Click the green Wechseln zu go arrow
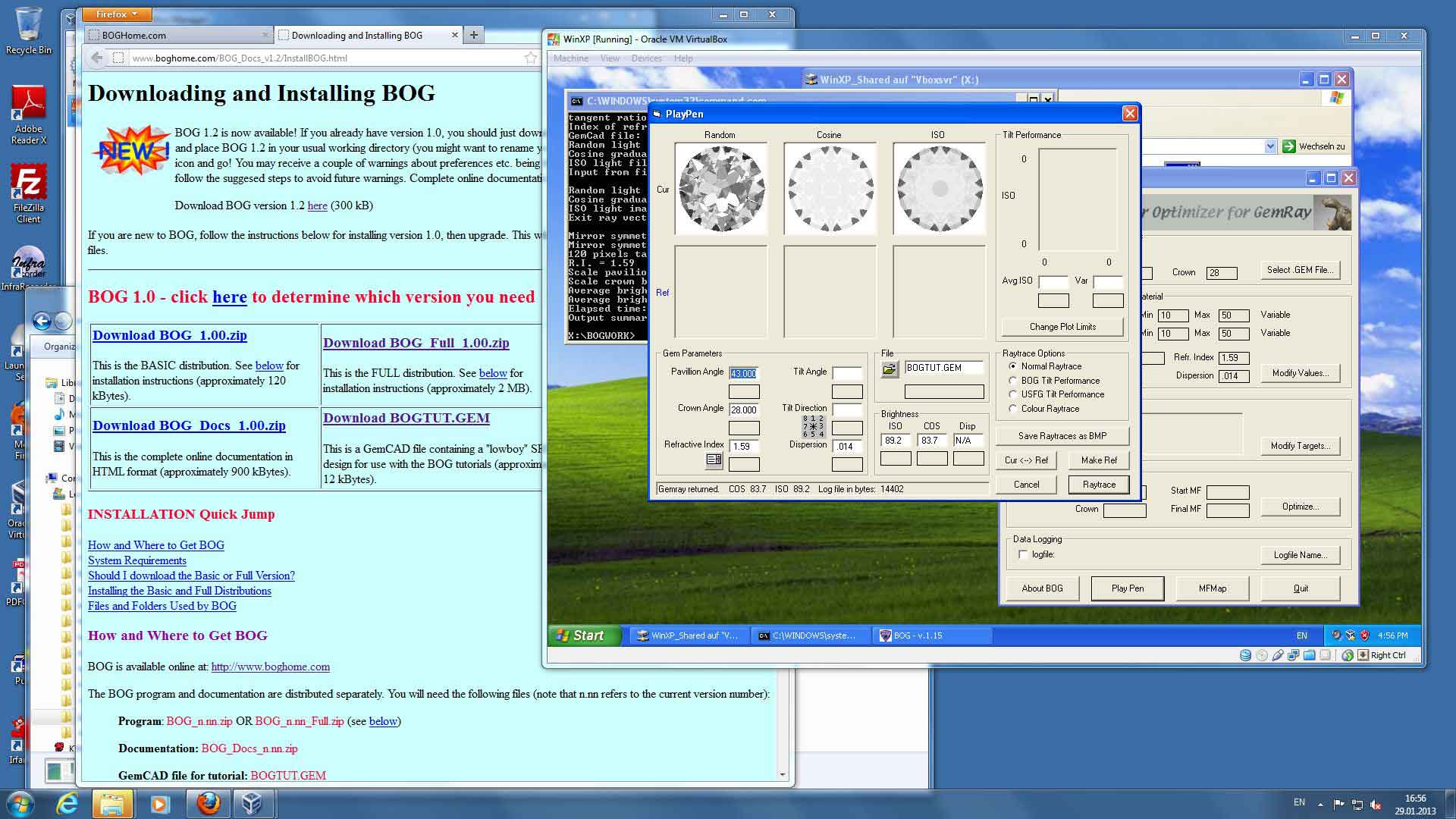This screenshot has height=819, width=1456. pos(1288,146)
